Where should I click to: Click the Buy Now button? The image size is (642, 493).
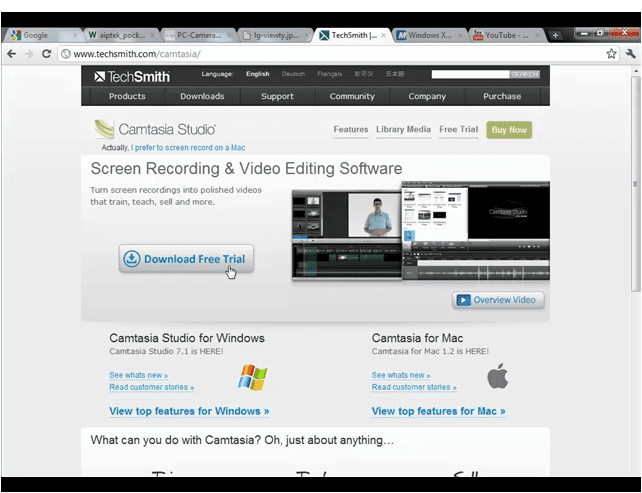pyautogui.click(x=509, y=130)
